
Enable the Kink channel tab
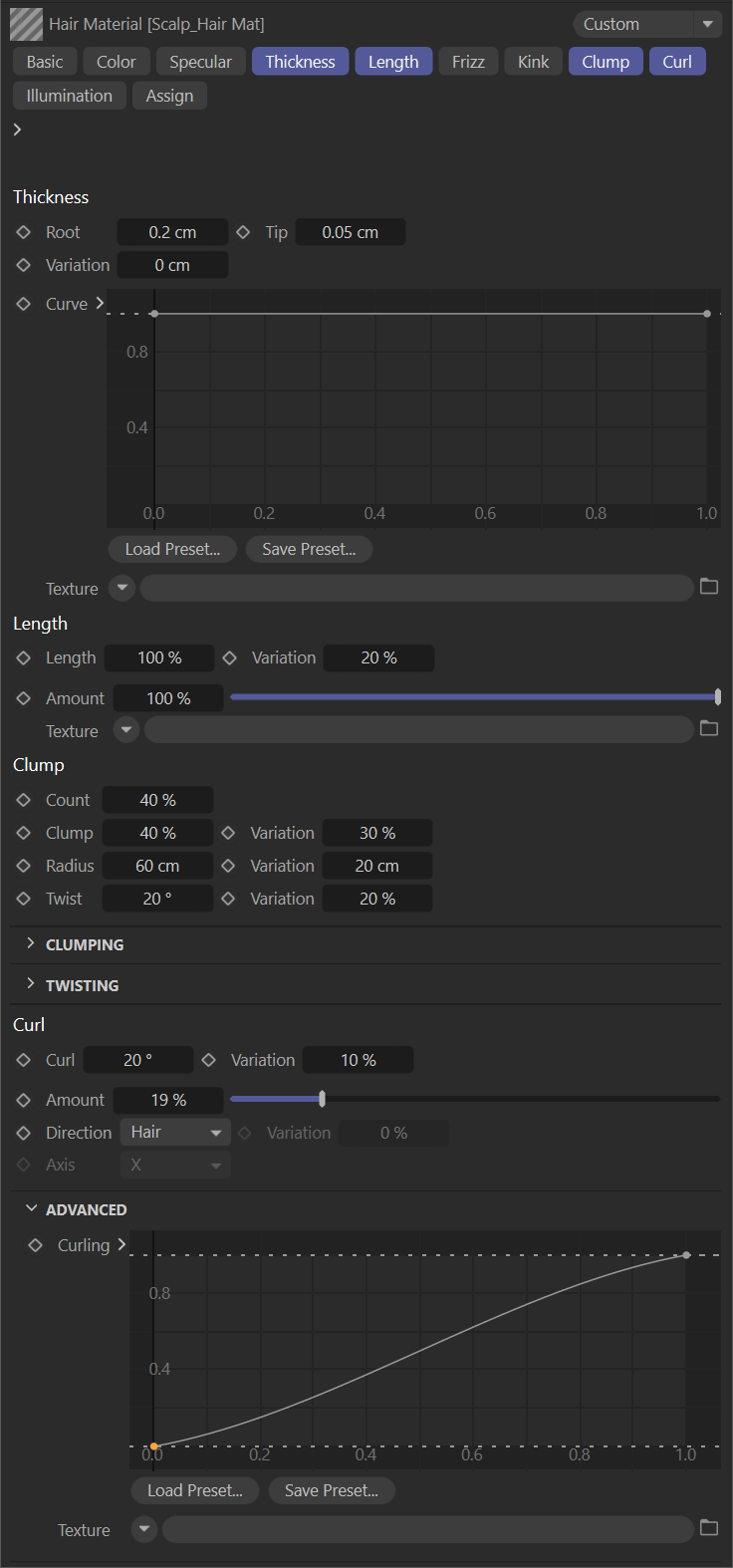pyautogui.click(x=533, y=62)
